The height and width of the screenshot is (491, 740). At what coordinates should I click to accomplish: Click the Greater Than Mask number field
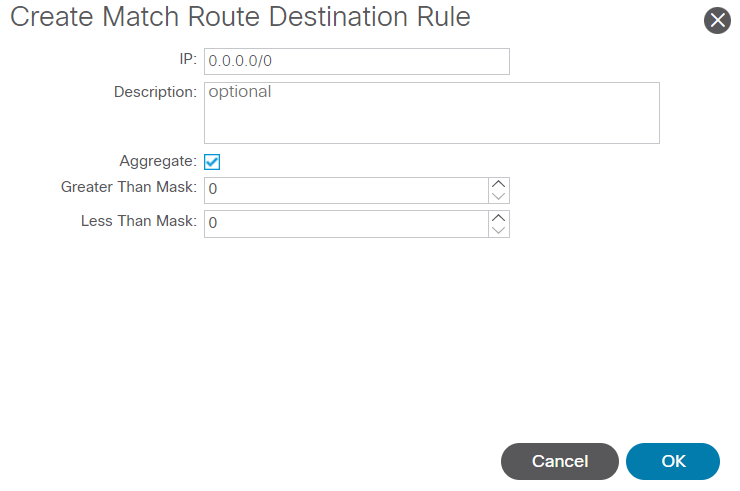pyautogui.click(x=346, y=190)
